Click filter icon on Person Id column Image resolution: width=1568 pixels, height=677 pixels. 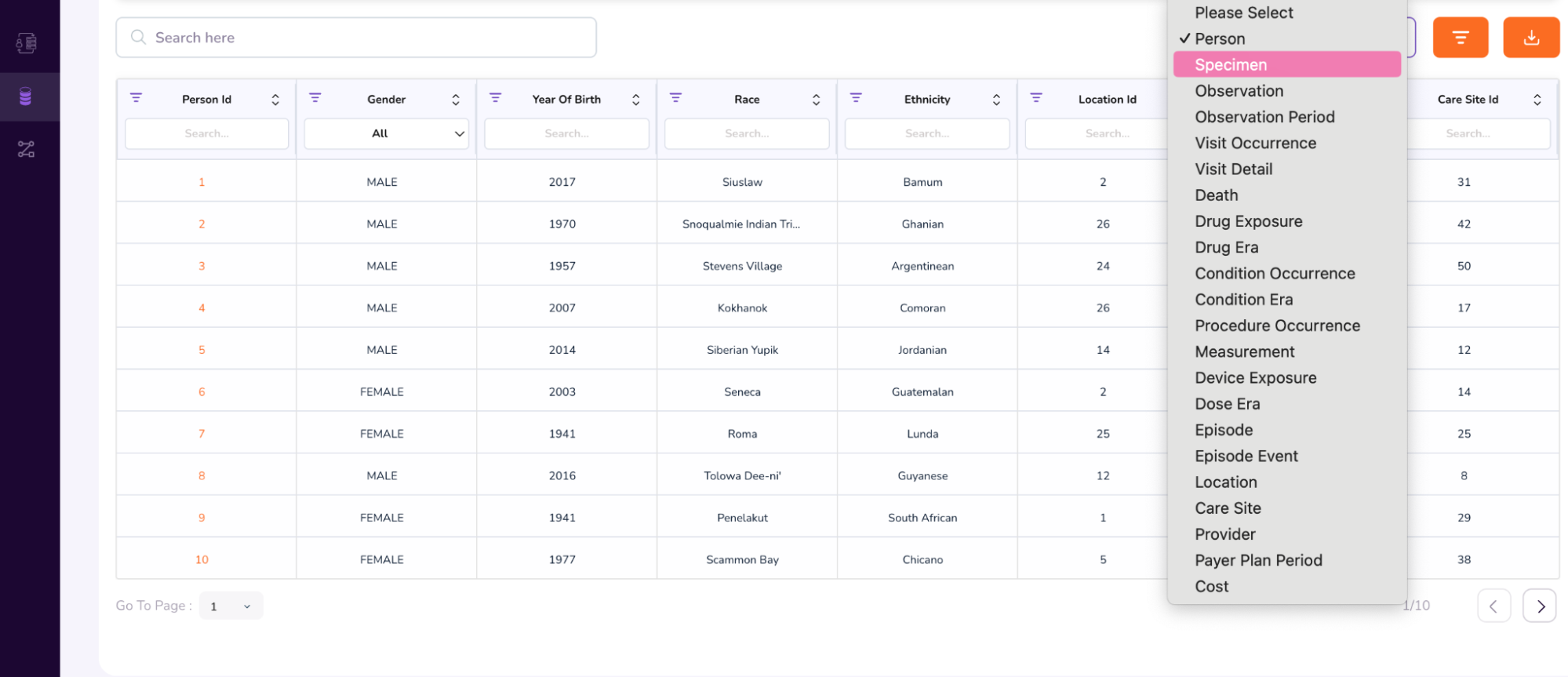136,98
